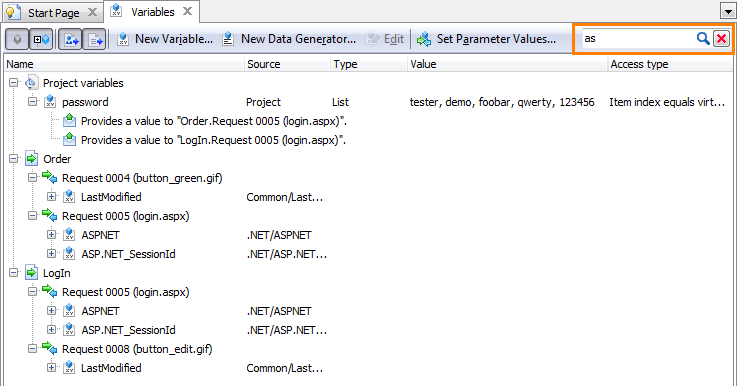Expand ASPNET under LogIn Request 0005

(x=52, y=311)
